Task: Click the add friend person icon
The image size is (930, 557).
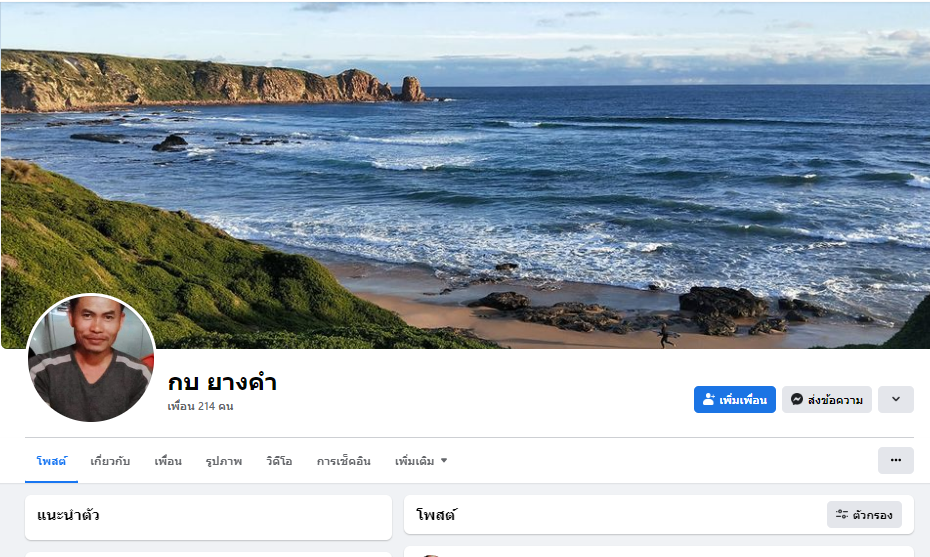Action: pyautogui.click(x=709, y=400)
